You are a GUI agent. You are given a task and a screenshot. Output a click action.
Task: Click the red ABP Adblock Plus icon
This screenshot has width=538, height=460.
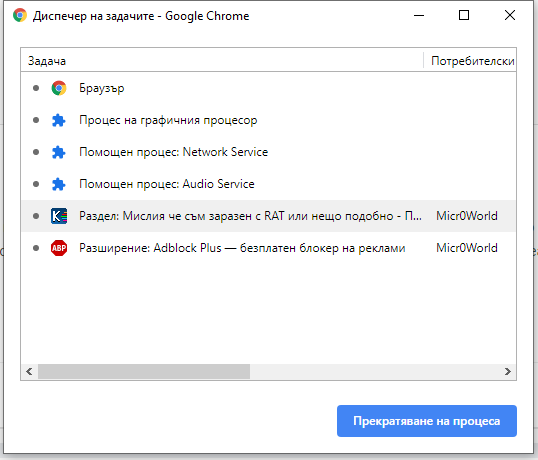click(x=59, y=248)
